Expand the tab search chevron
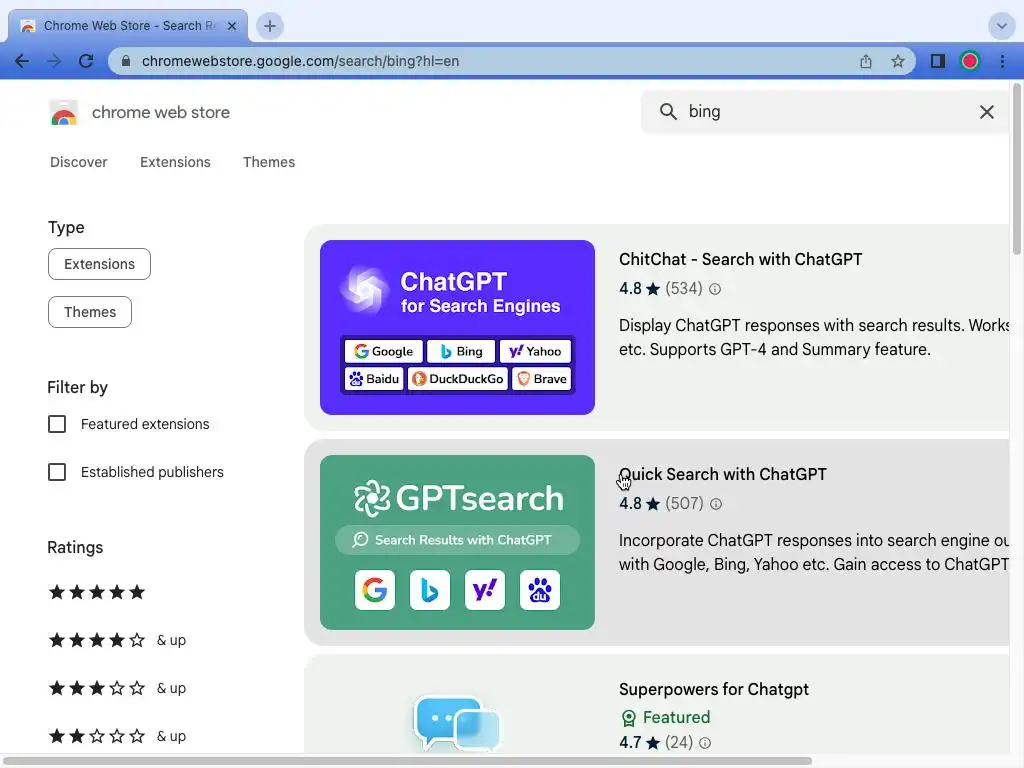 pos(1001,26)
